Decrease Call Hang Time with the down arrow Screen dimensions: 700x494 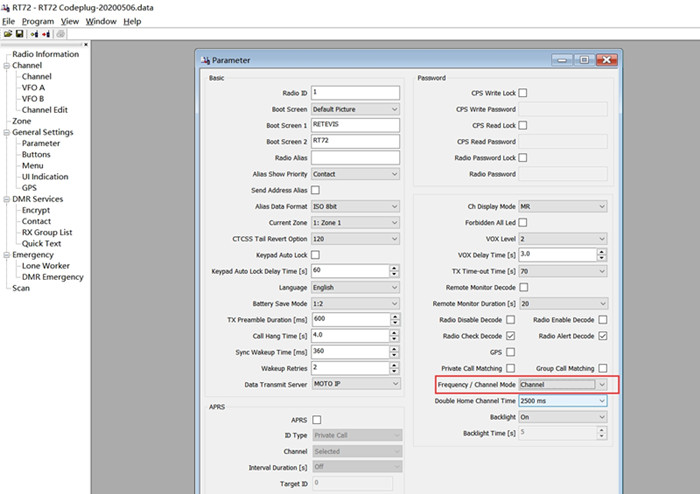tap(394, 340)
